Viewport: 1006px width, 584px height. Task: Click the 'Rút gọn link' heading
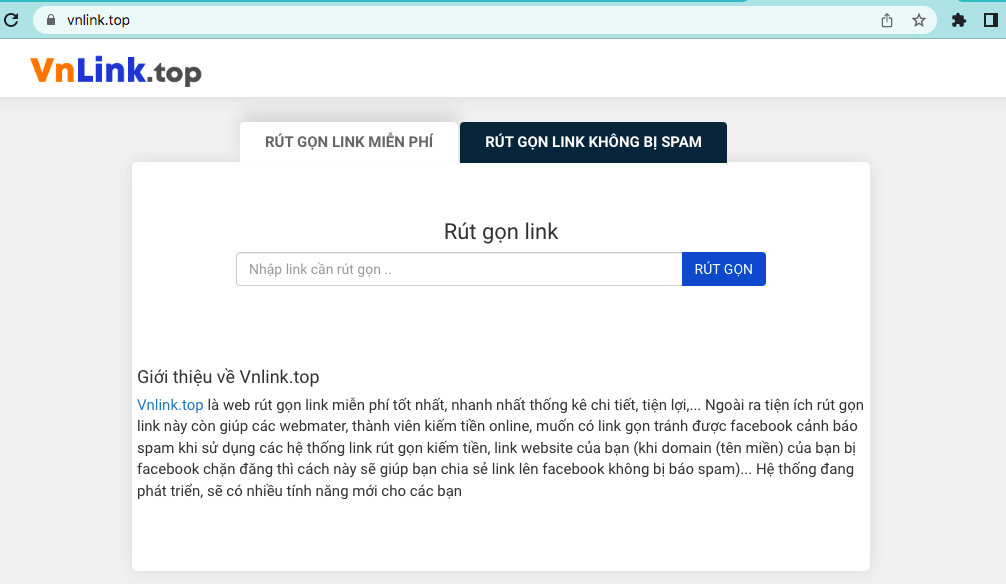click(501, 232)
